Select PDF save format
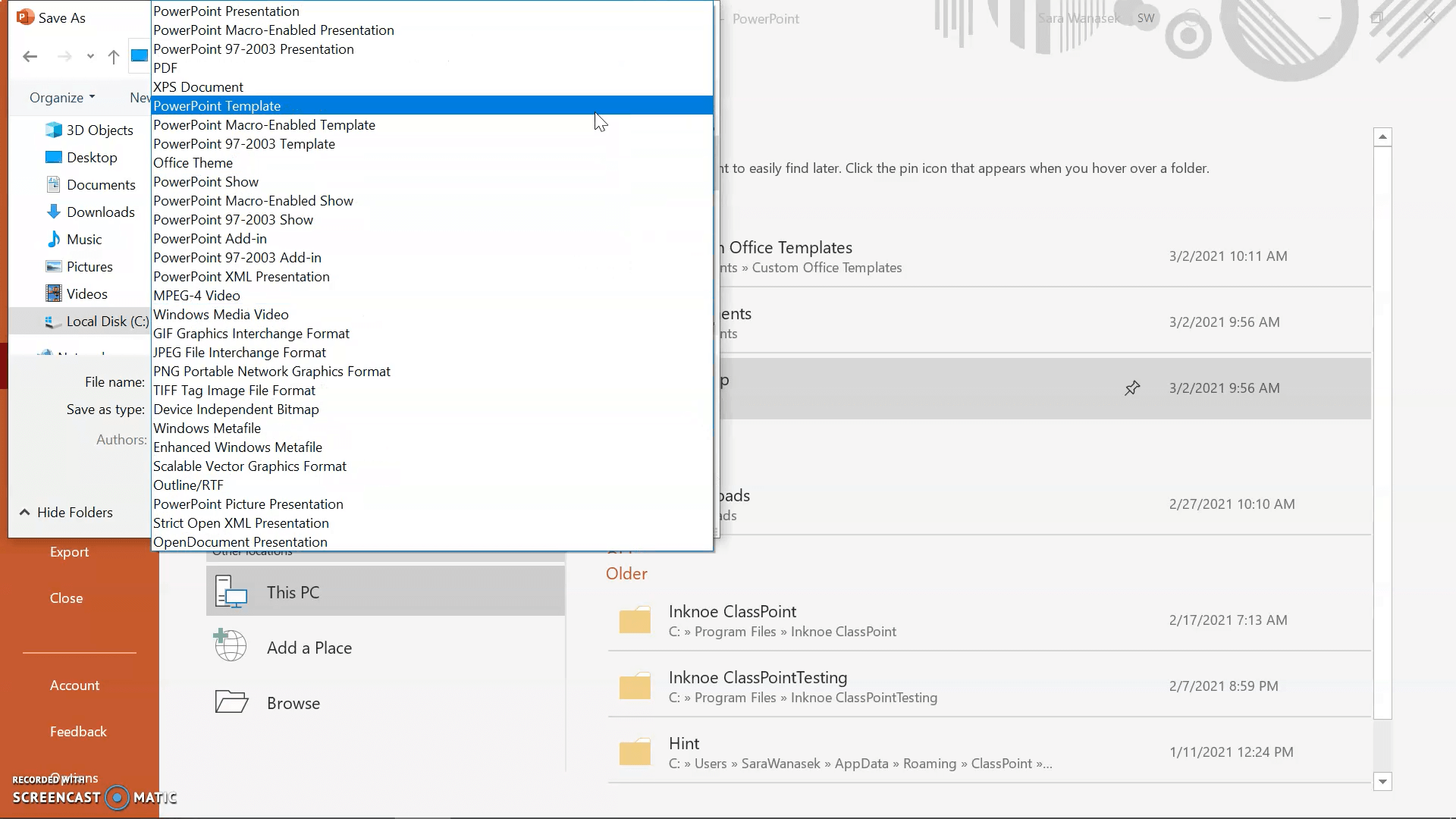This screenshot has width=1456, height=819. tap(164, 67)
